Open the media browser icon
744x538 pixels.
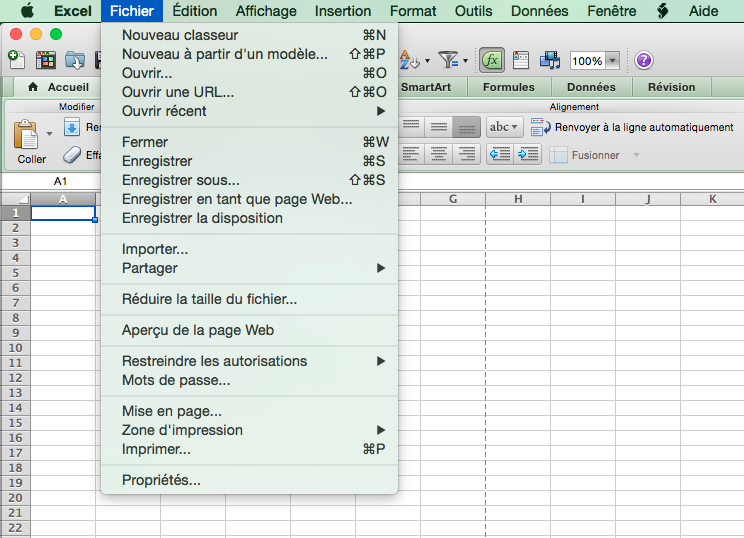pyautogui.click(x=550, y=60)
